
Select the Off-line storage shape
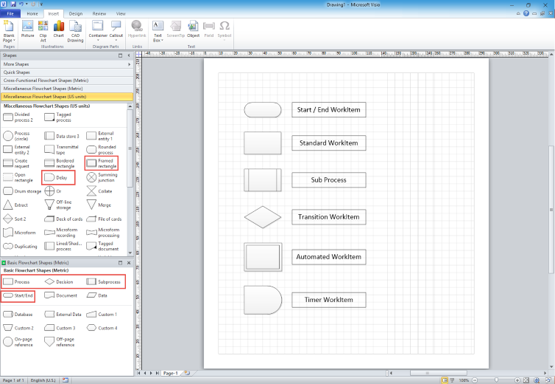coord(59,205)
